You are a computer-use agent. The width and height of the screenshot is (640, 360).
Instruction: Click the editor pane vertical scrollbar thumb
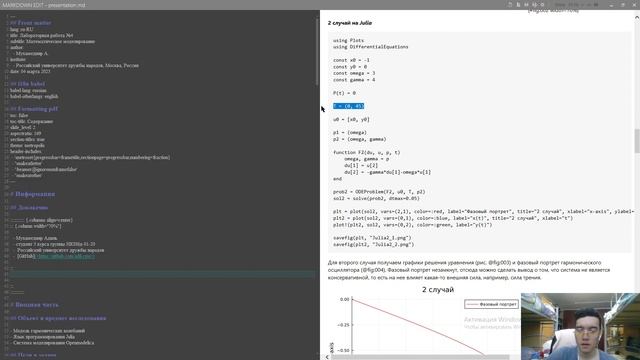[x=317, y=51]
